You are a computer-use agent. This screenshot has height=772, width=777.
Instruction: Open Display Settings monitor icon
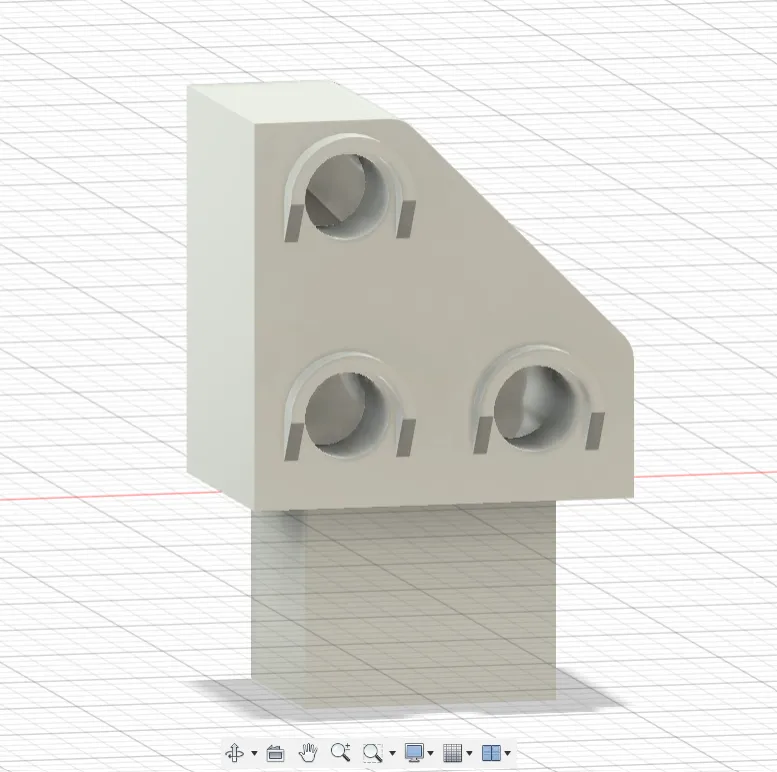[414, 753]
